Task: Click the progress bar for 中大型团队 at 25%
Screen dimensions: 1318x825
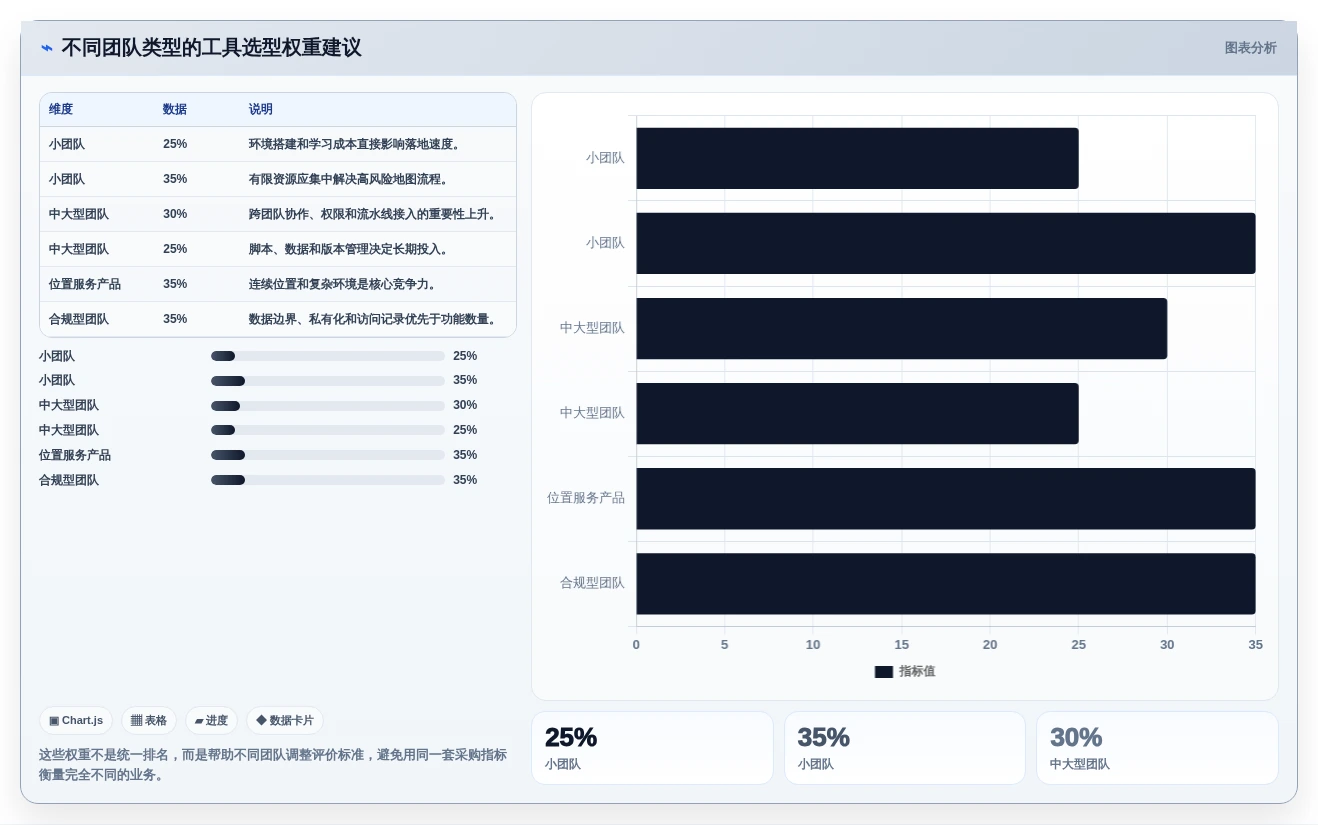Action: 328,430
